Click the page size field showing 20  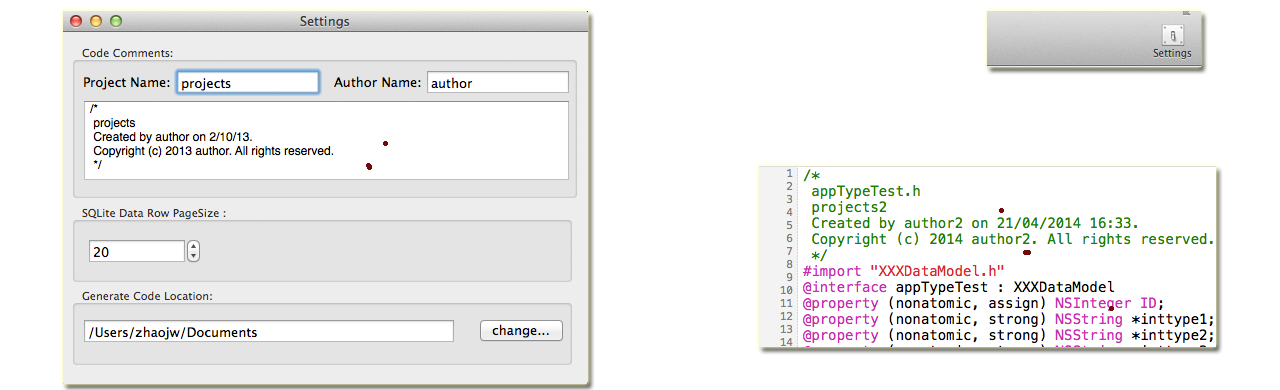pos(137,252)
